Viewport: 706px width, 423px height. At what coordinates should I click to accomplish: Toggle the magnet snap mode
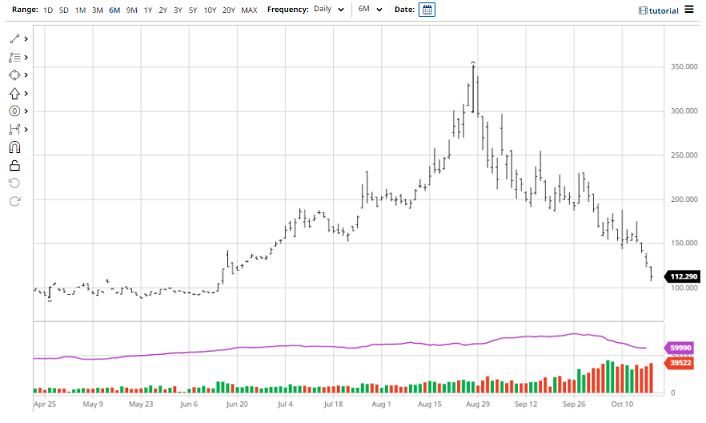click(x=14, y=147)
